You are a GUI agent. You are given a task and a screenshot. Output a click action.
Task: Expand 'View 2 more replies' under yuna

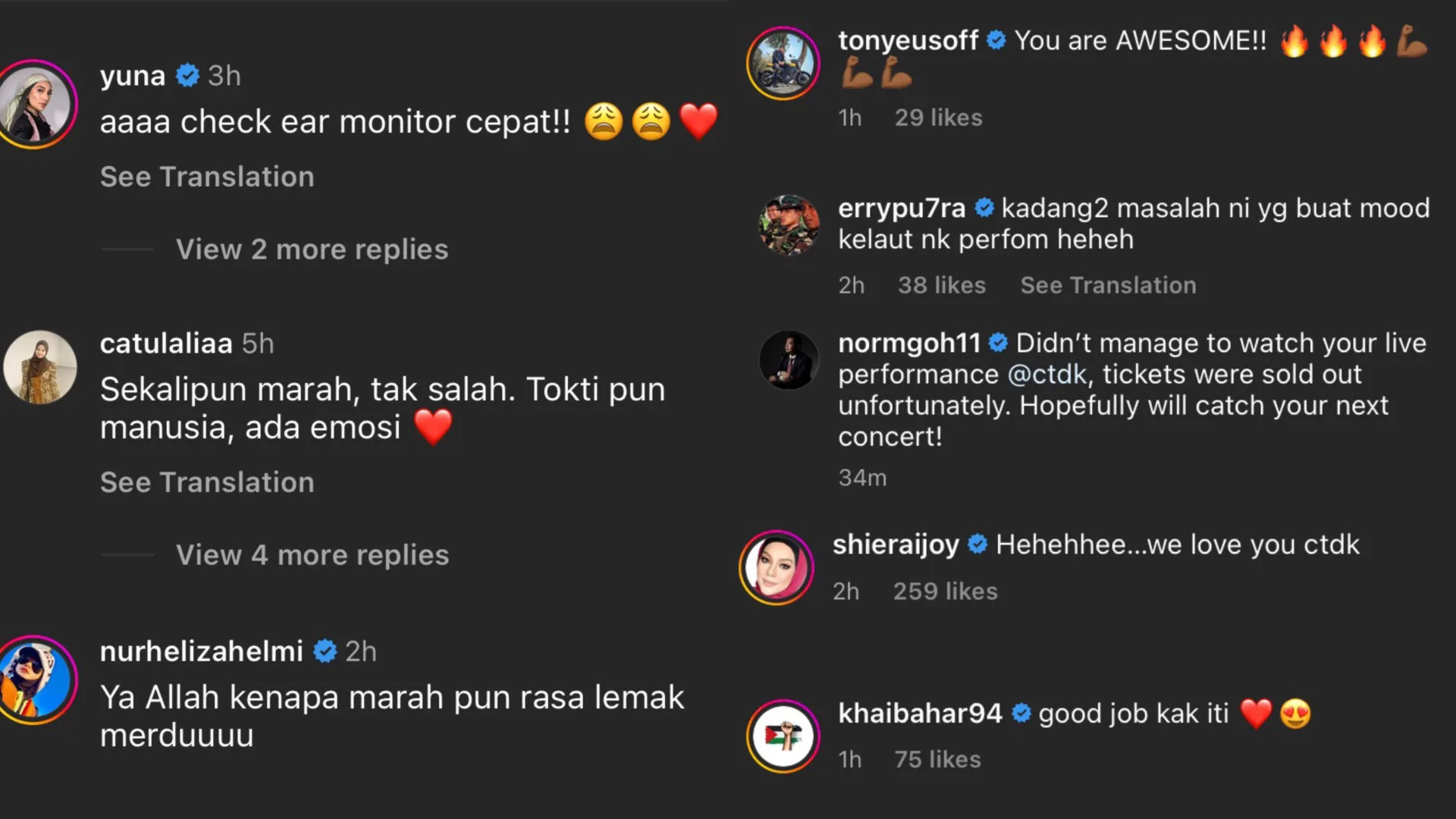[x=312, y=249]
